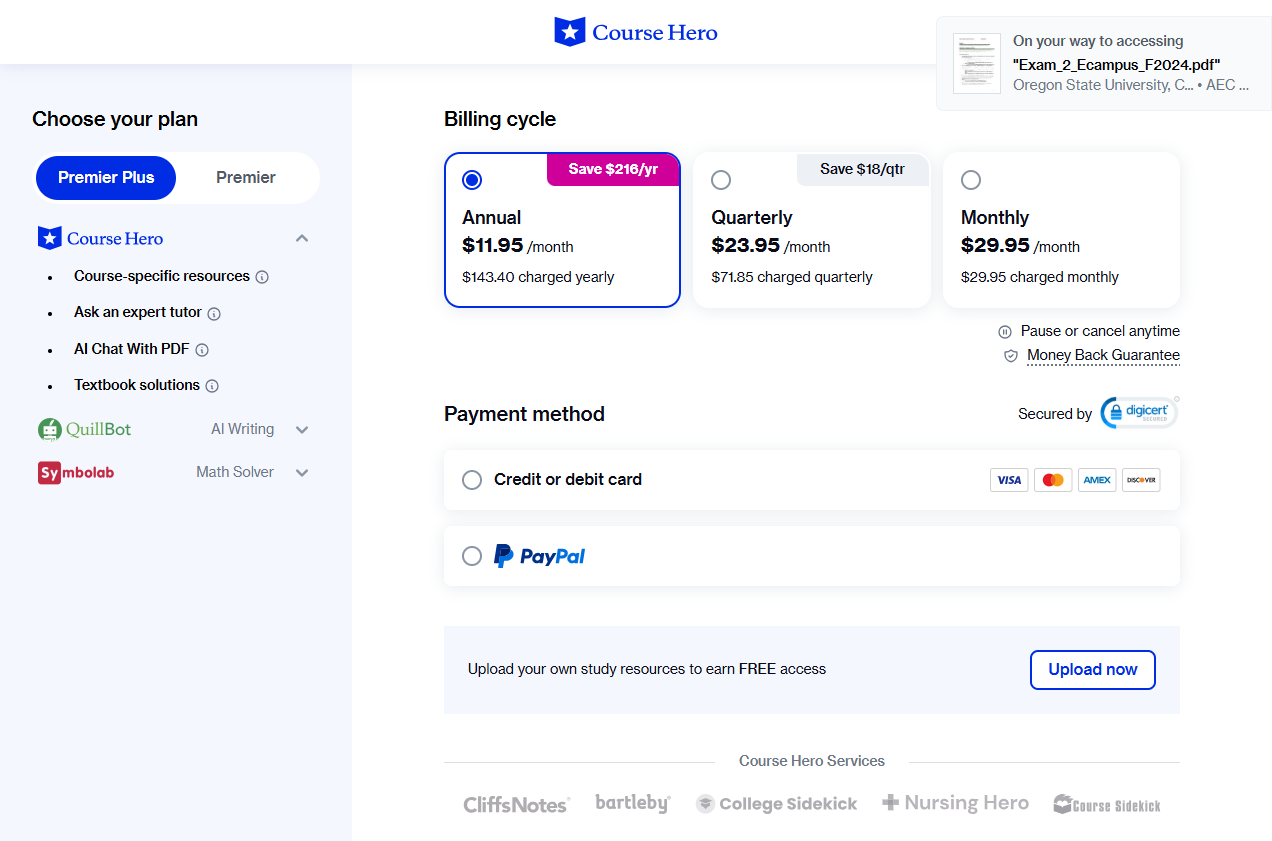1272x841 pixels.
Task: Open the College Sidekick service logo
Action: click(x=777, y=804)
